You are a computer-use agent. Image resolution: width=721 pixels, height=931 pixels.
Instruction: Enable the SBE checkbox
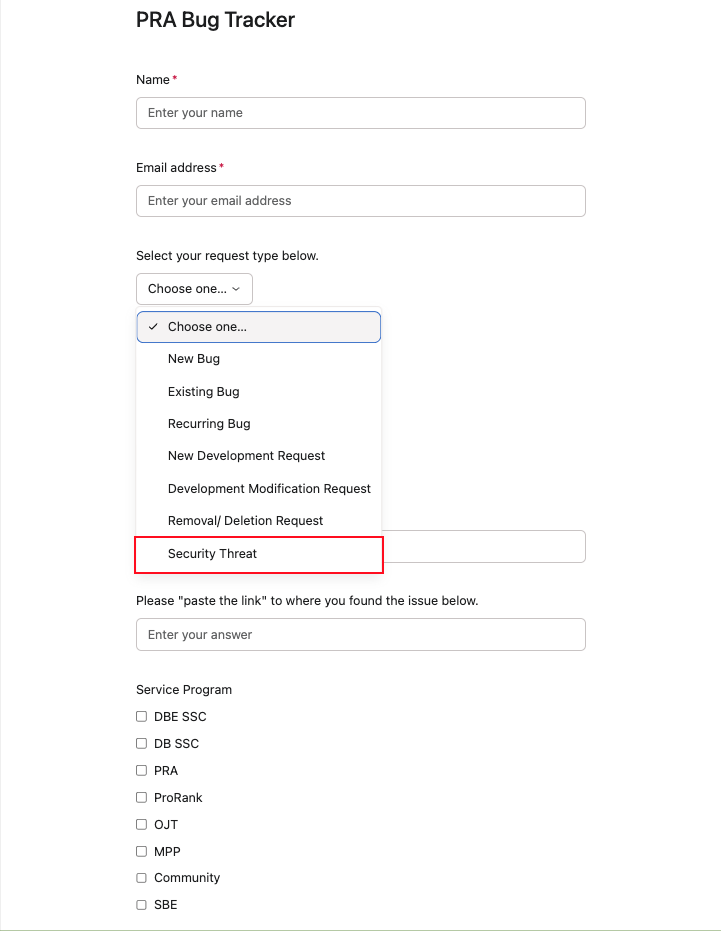141,905
